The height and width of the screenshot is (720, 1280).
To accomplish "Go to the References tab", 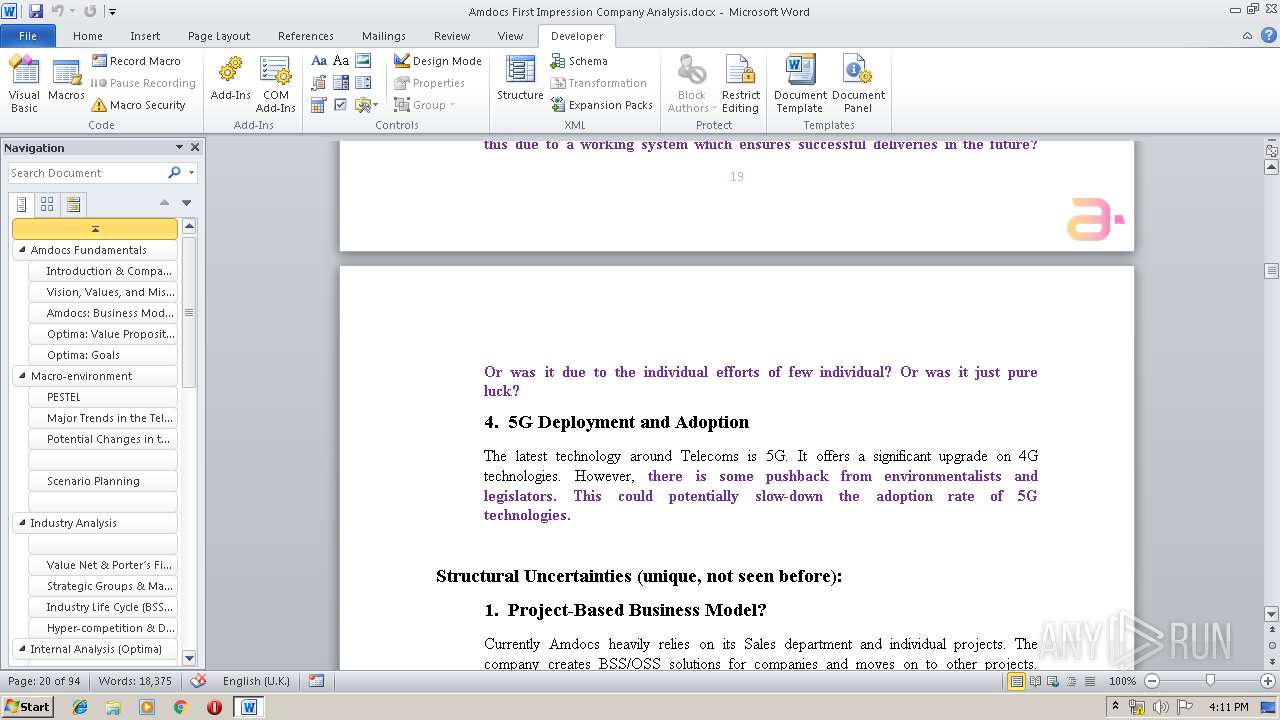I will [306, 36].
